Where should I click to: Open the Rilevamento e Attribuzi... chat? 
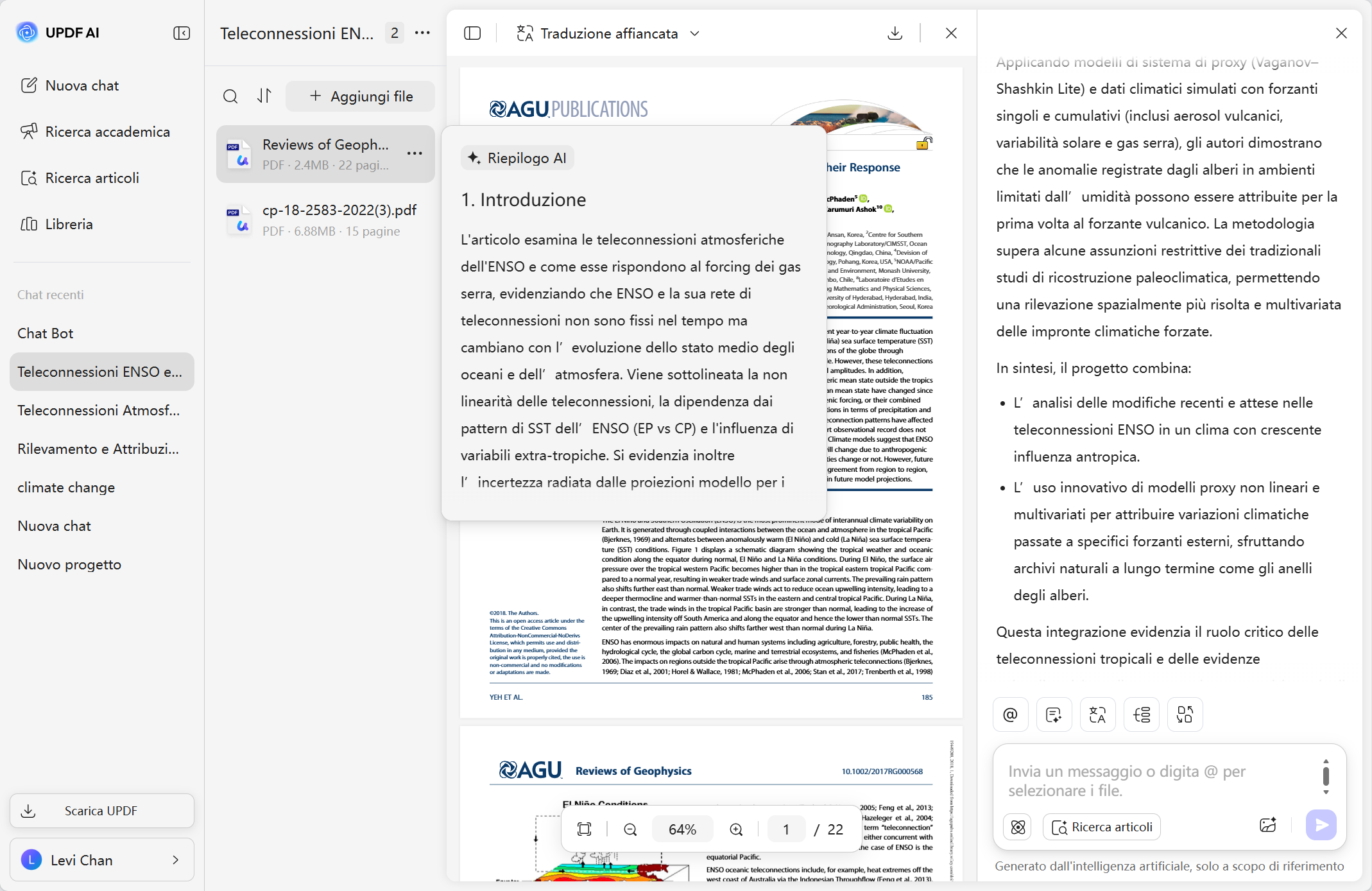102,449
